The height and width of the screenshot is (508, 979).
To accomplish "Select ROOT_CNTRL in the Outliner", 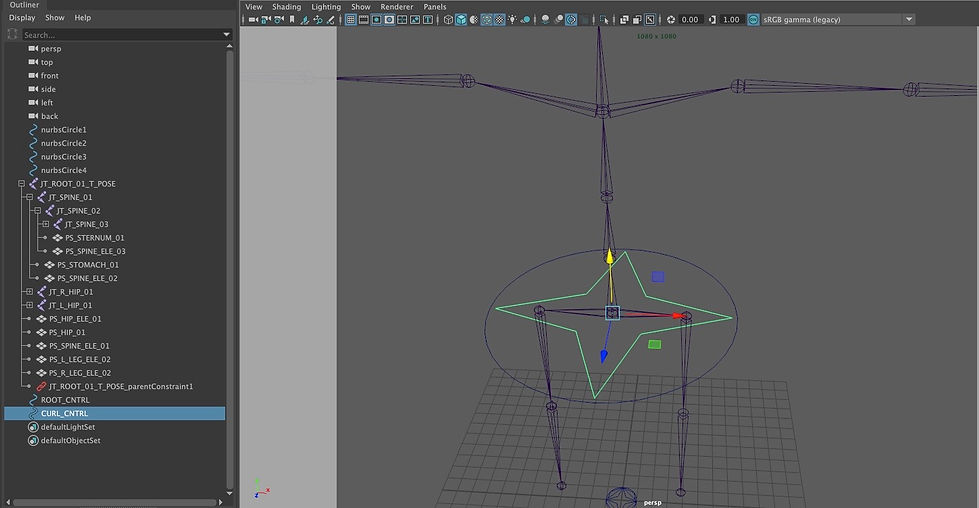I will coord(65,400).
